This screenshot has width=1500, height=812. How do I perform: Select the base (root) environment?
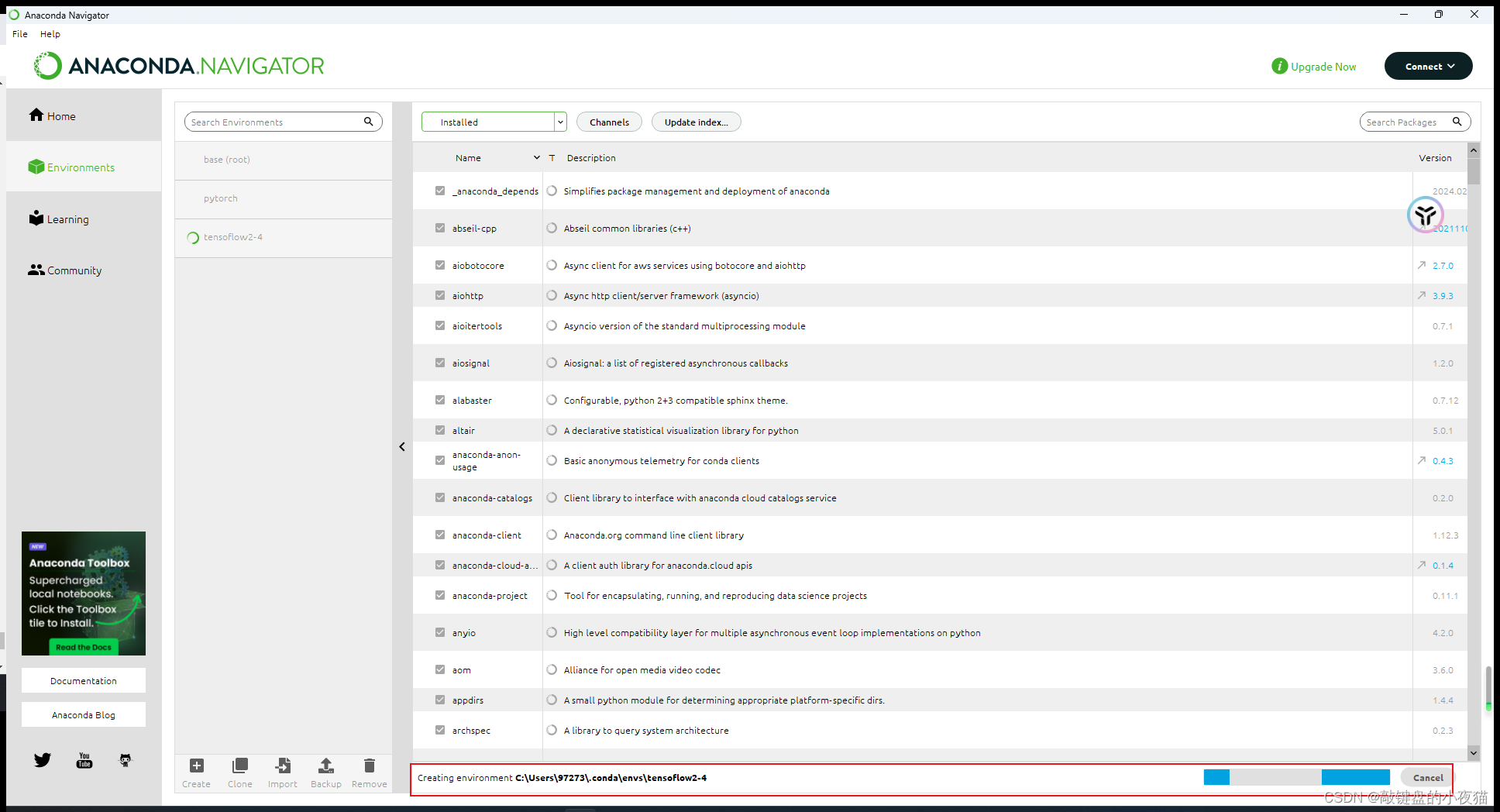pyautogui.click(x=284, y=160)
